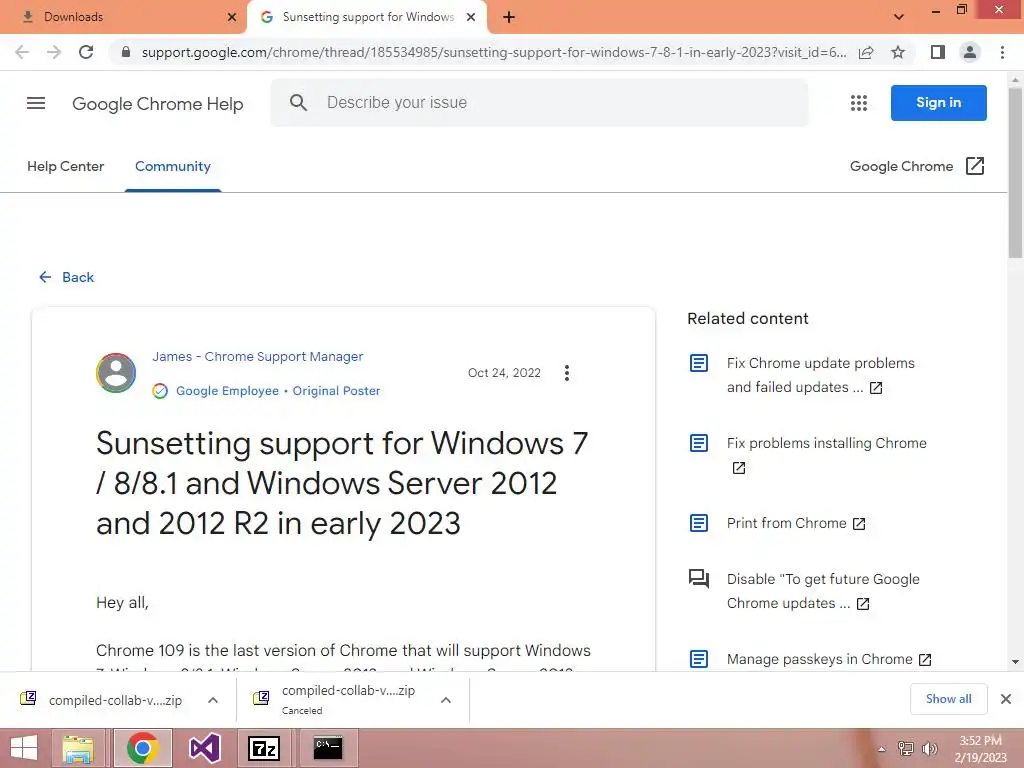Screen dimensions: 1024x768
Task: Expand options for first compiled-collab zip download
Action: pos(213,700)
